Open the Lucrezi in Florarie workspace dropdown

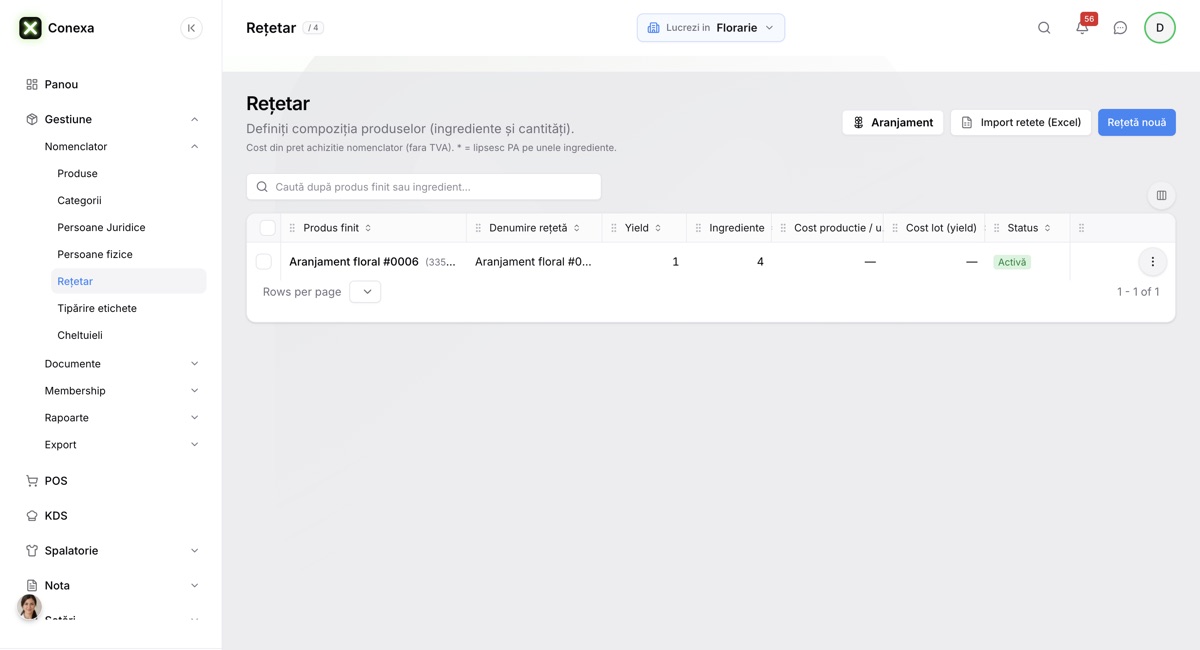click(x=711, y=28)
